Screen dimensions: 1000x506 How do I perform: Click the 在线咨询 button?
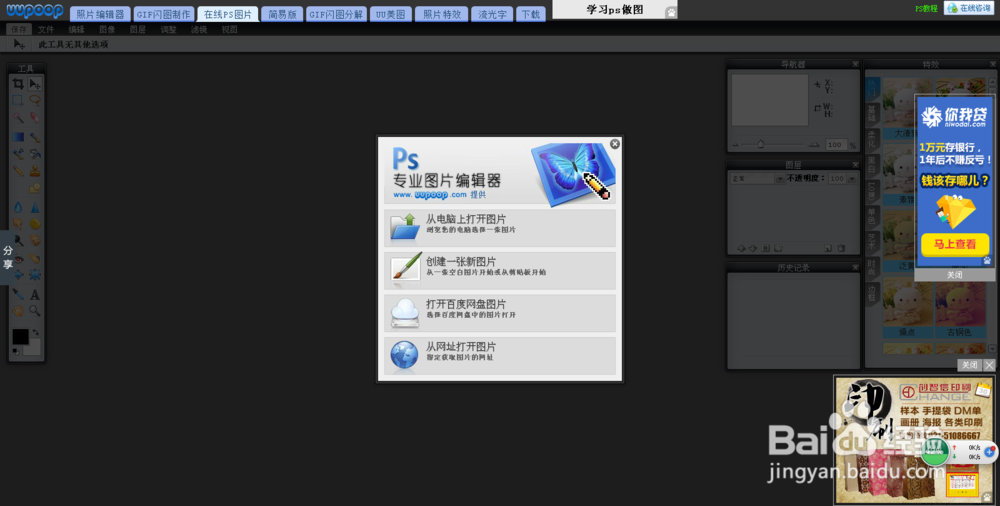[968, 8]
